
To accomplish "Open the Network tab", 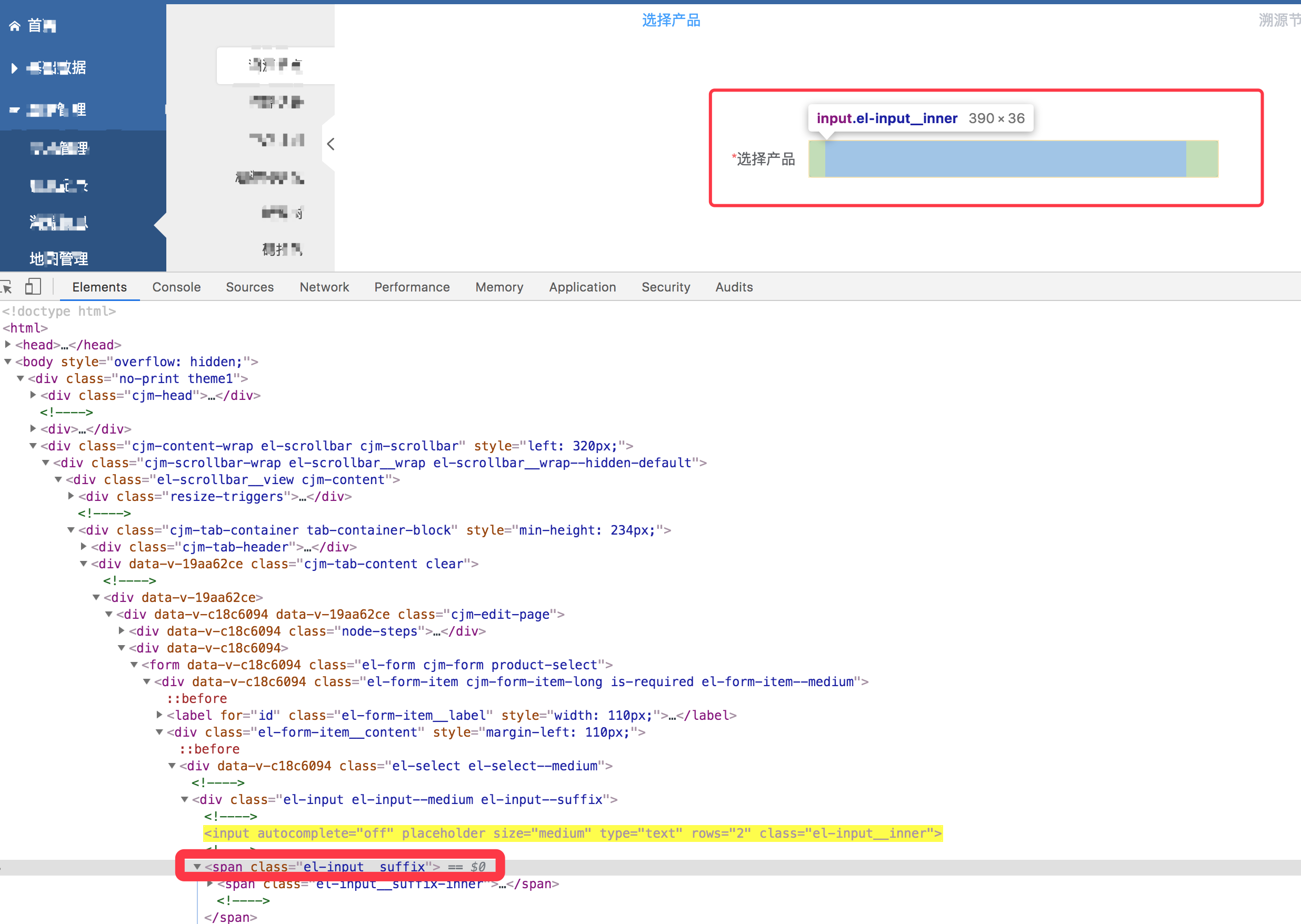I will point(324,287).
